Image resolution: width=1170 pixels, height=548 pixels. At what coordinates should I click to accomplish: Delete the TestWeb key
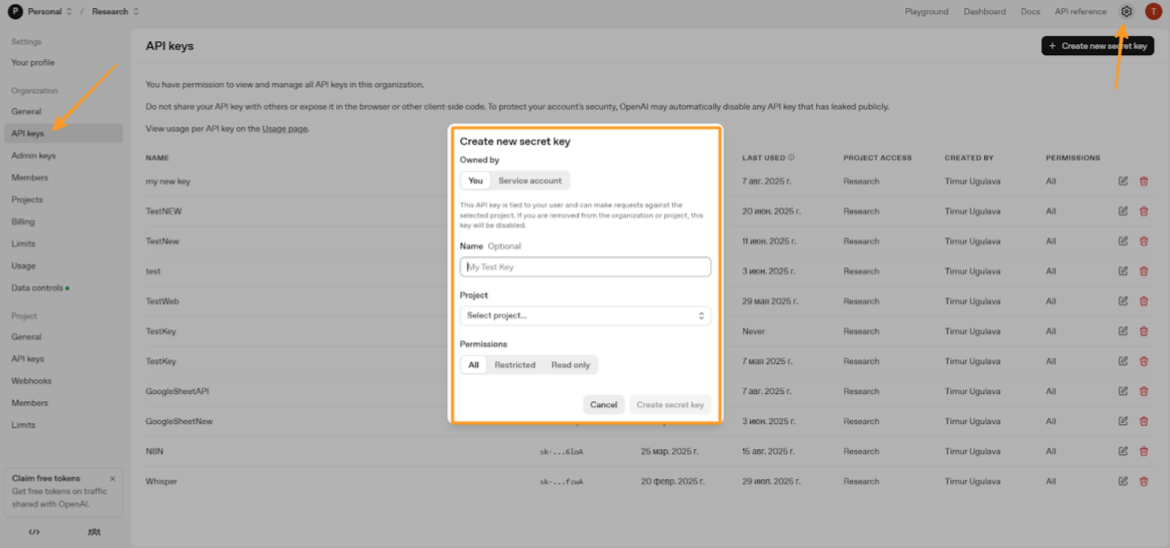[x=1144, y=301]
